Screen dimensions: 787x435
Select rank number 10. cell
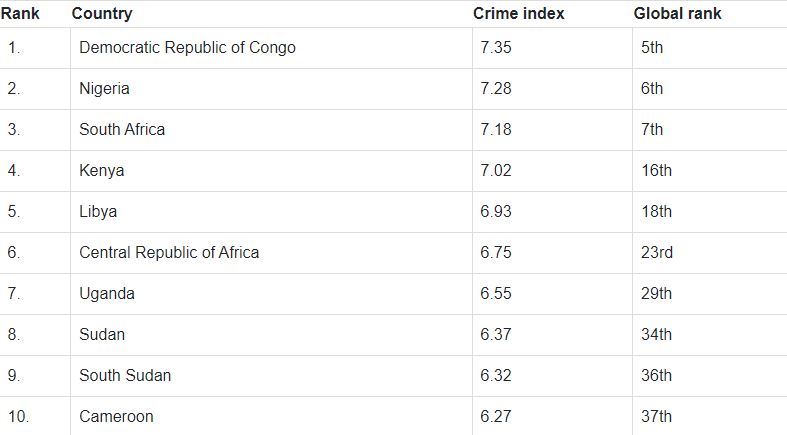coord(18,417)
